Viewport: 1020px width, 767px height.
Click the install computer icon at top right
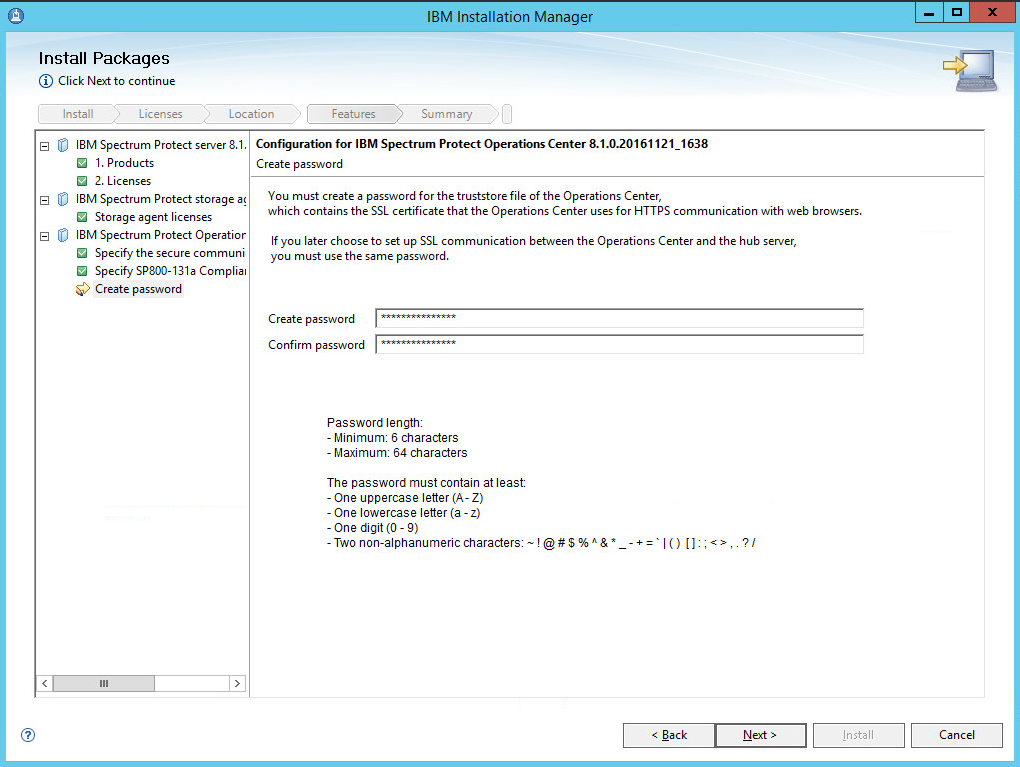(x=968, y=71)
